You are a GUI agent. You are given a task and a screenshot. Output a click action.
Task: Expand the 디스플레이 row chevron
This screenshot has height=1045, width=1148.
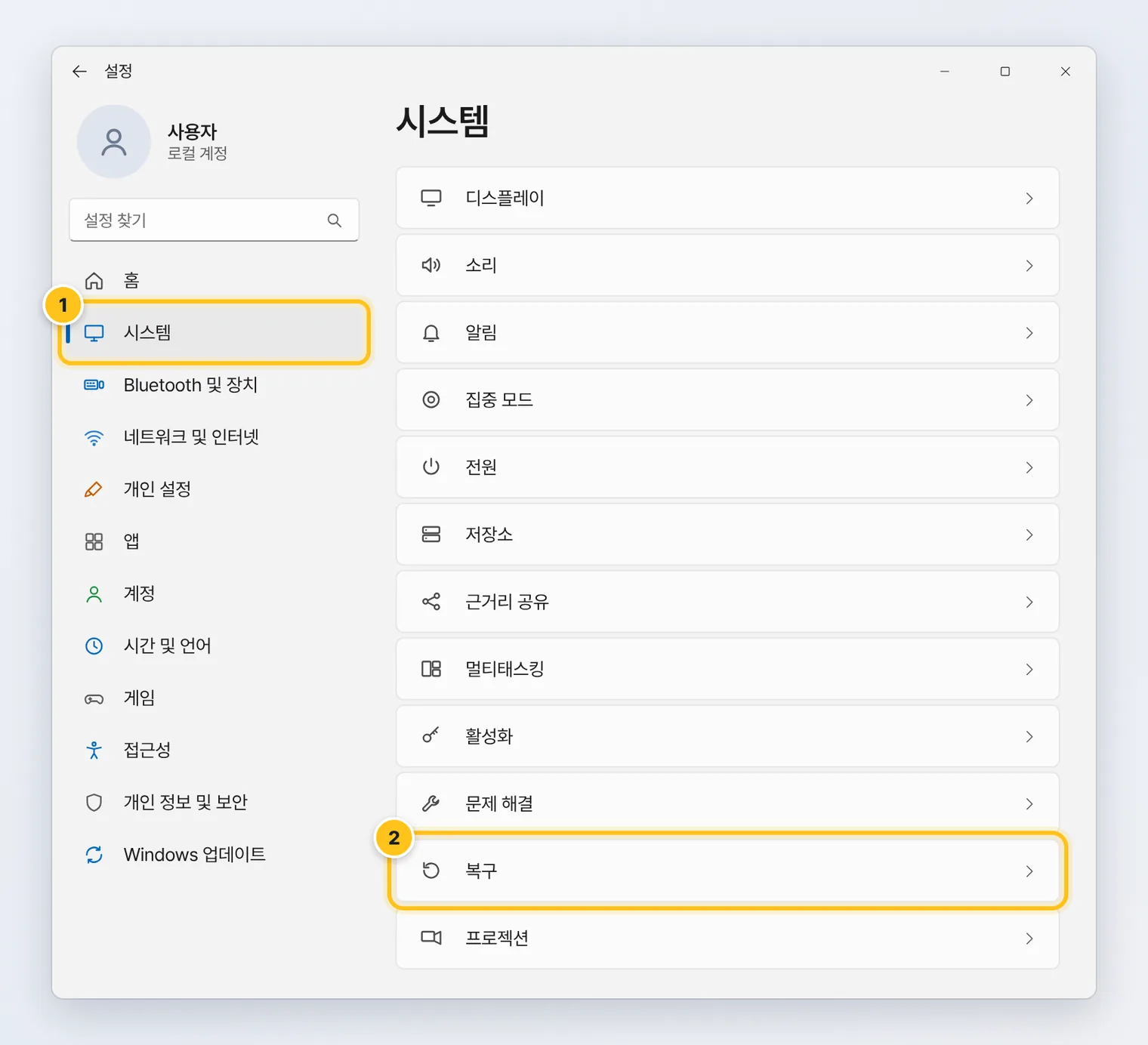pos(1029,199)
